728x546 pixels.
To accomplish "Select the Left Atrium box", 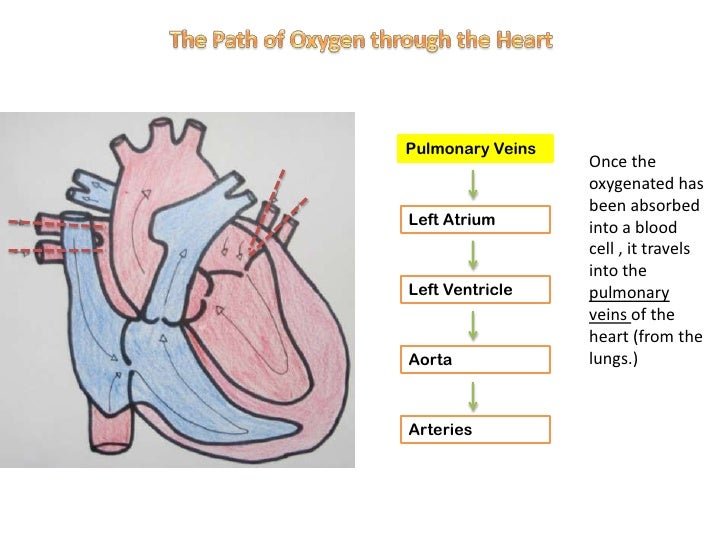I will 476,219.
